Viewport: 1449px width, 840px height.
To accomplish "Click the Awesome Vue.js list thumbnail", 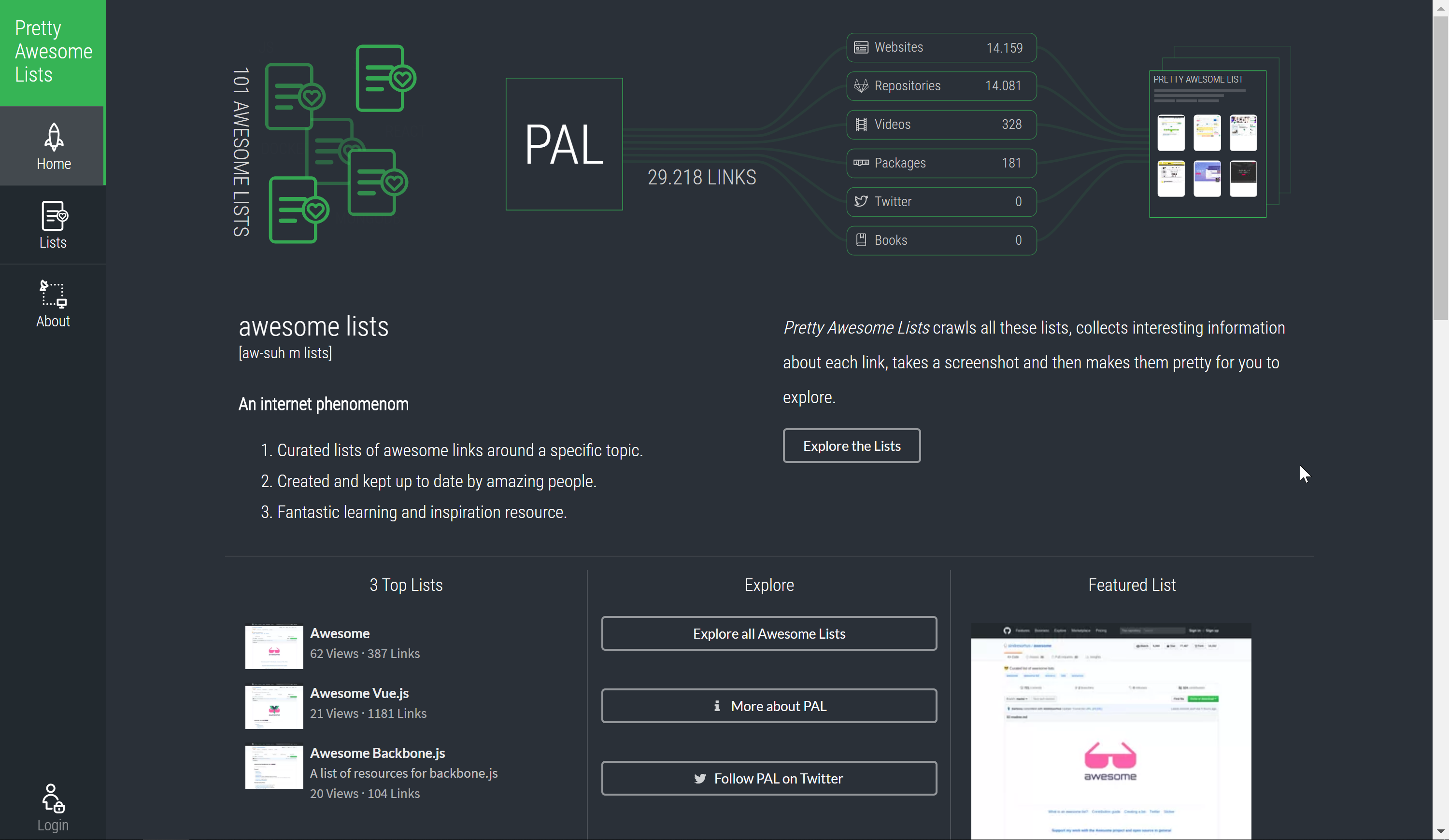I will click(x=274, y=706).
